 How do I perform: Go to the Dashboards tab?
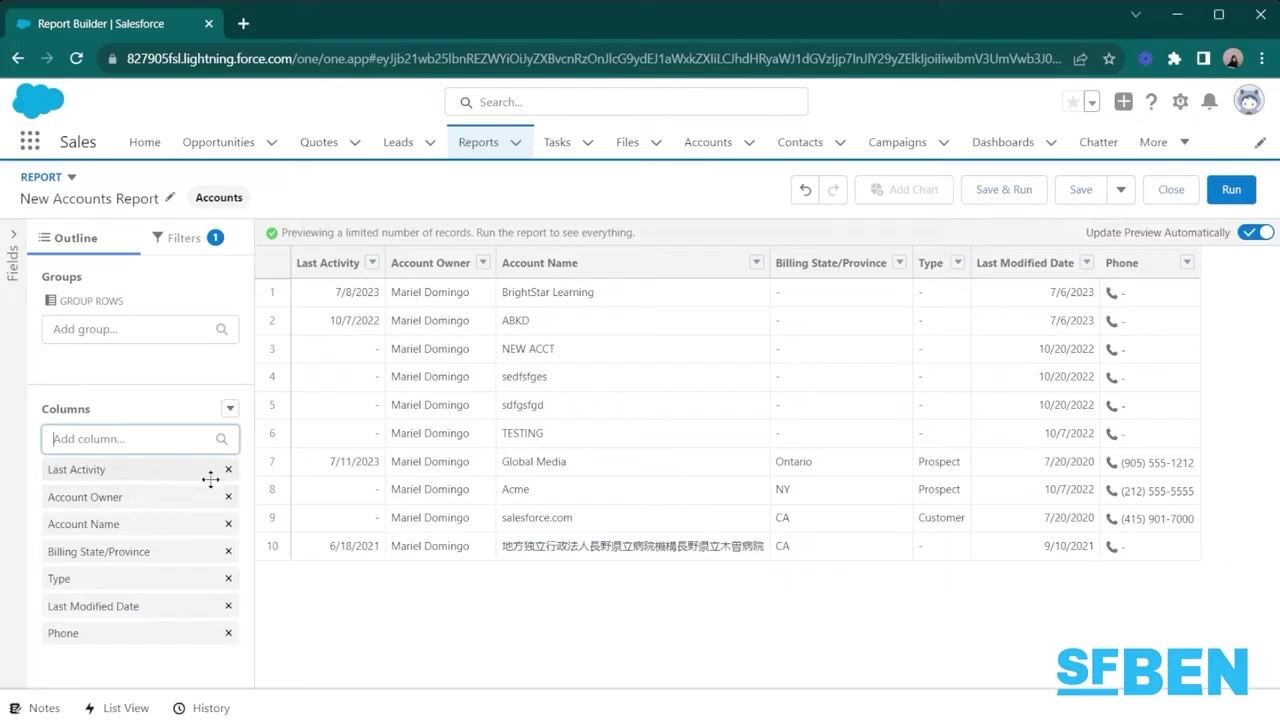click(x=1003, y=142)
